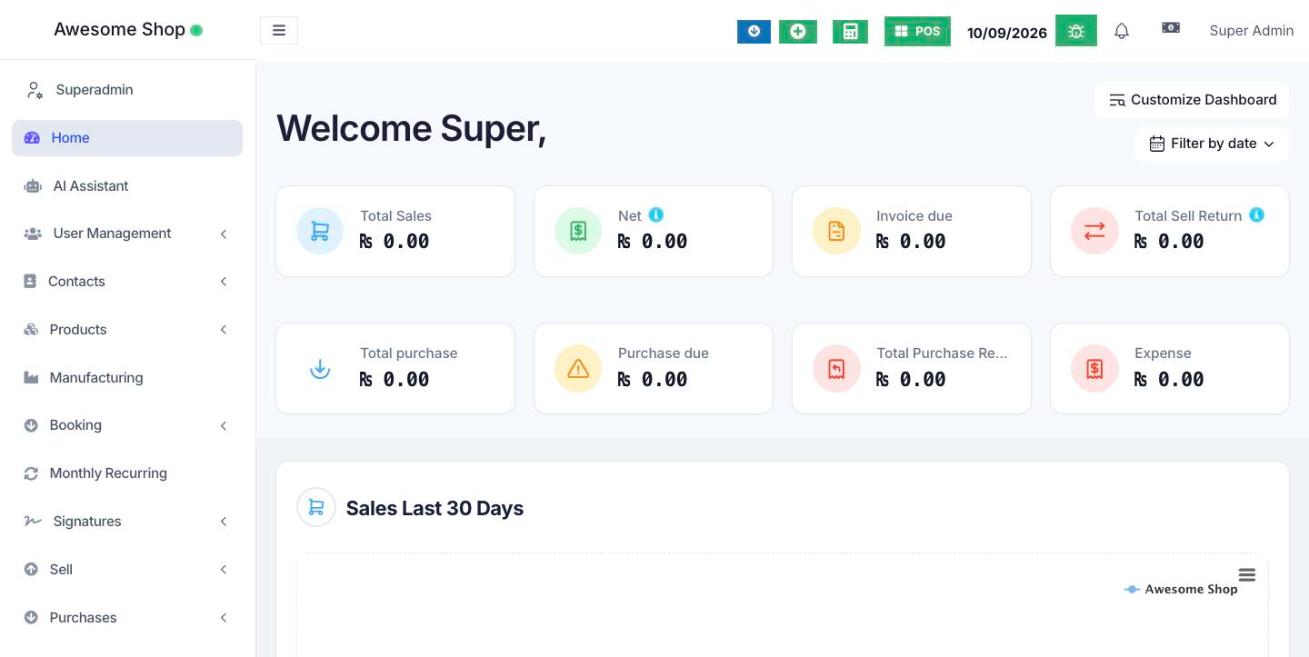1309x657 pixels.
Task: Click the blue download arrow button
Action: point(754,31)
